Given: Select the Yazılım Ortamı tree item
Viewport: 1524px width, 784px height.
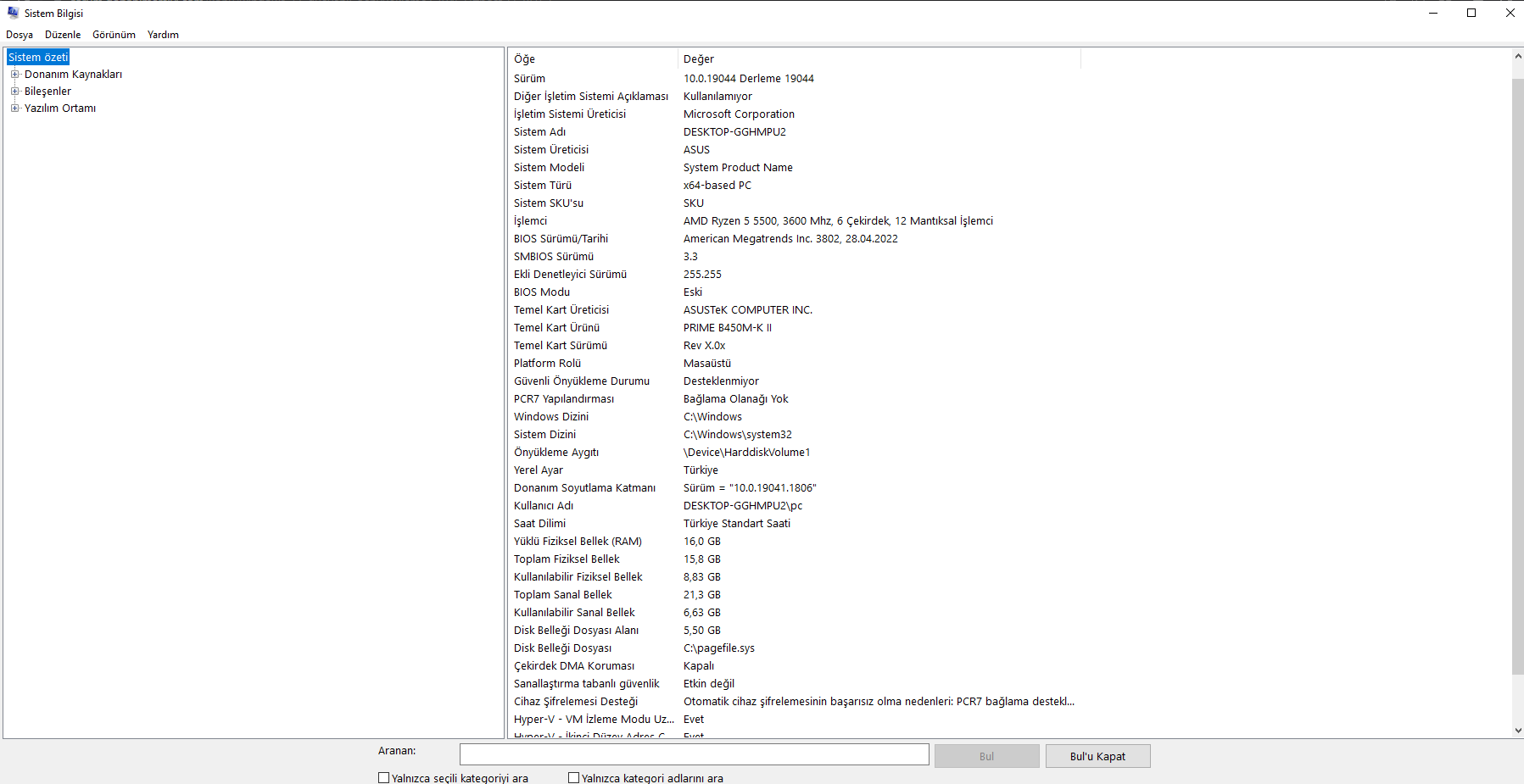Looking at the screenshot, I should (60, 108).
